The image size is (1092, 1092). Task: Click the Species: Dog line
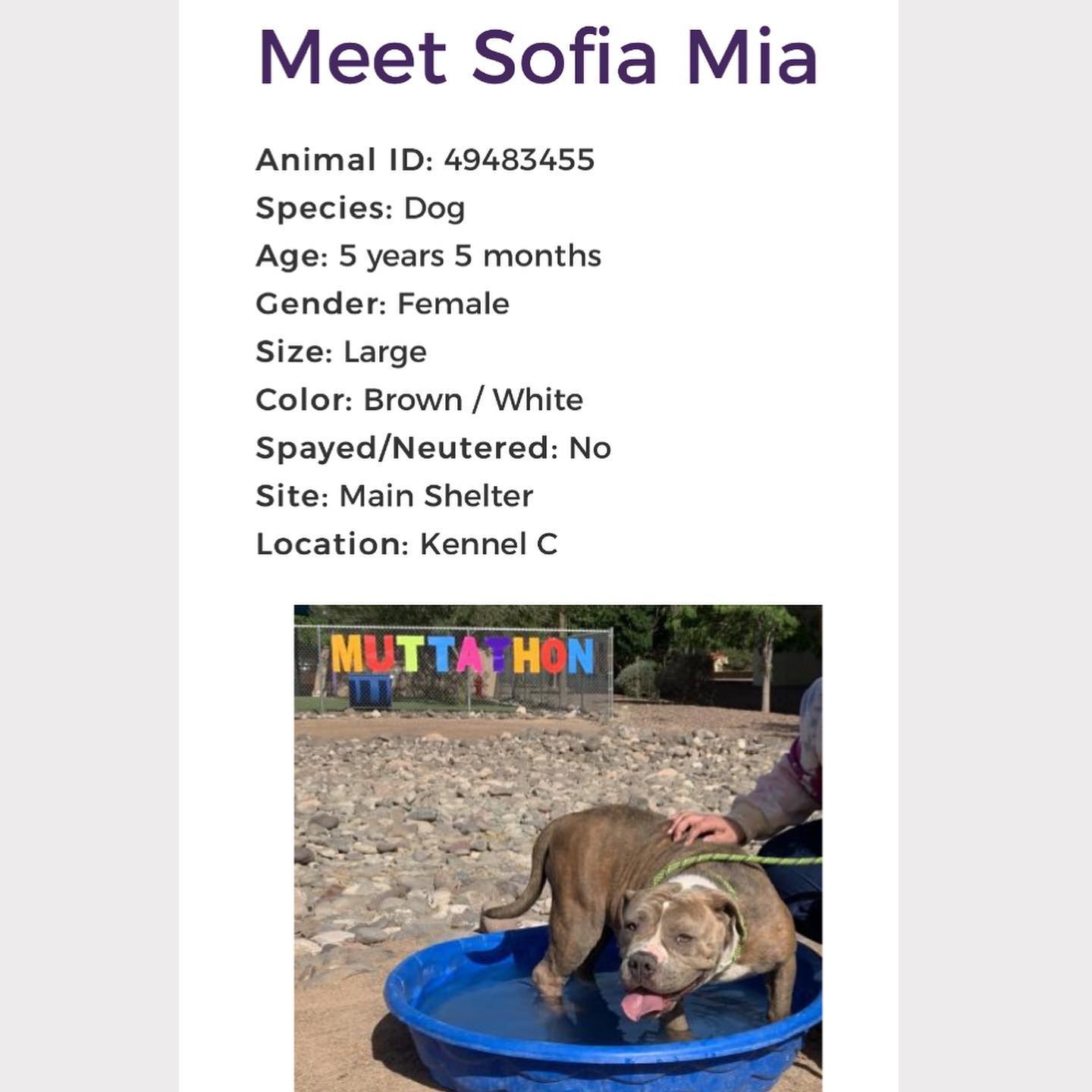[x=360, y=209]
